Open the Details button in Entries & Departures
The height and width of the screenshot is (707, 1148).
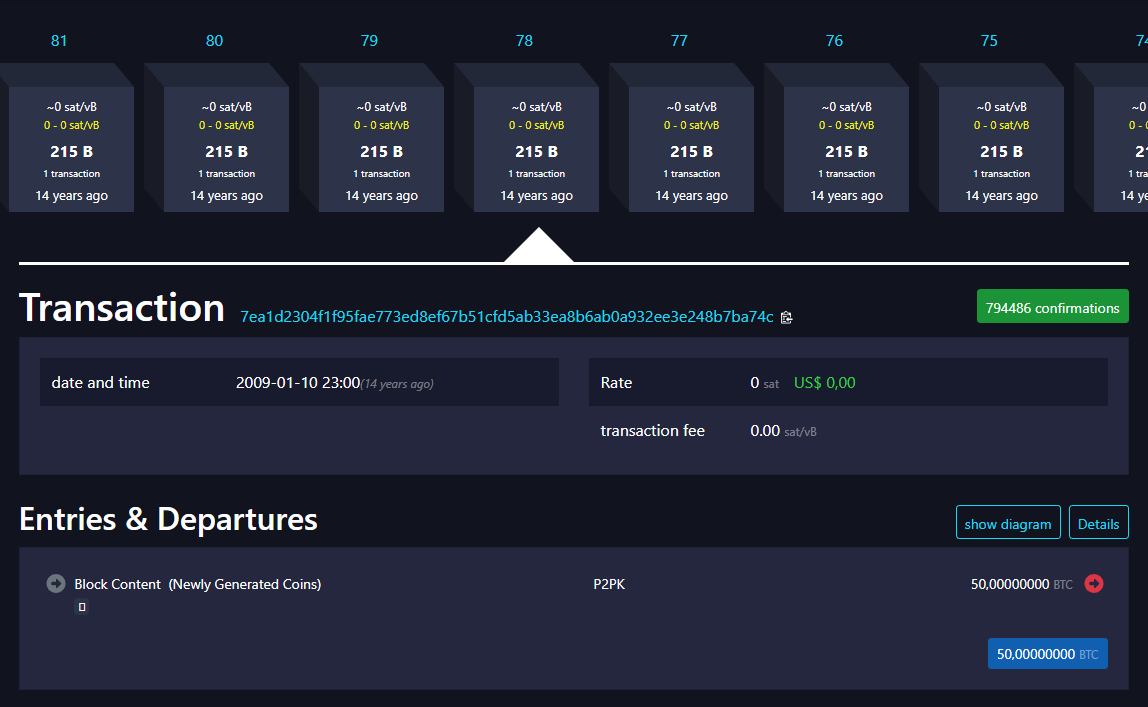tap(1098, 523)
